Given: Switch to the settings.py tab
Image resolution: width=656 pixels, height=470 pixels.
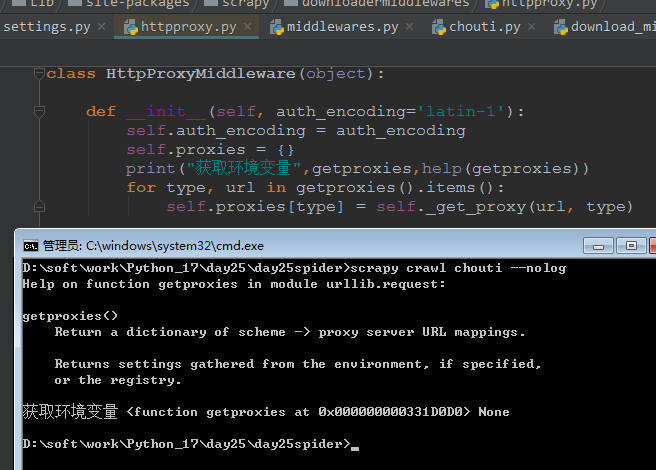Looking at the screenshot, I should [47, 27].
